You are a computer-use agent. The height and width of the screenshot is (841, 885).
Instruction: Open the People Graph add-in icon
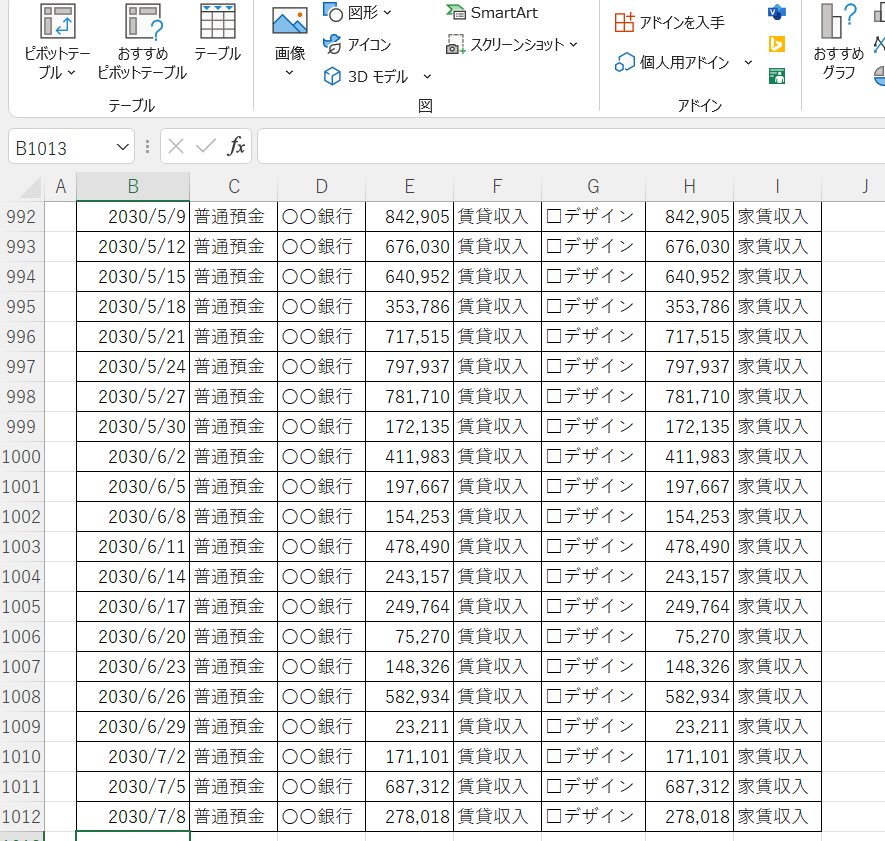pos(776,76)
